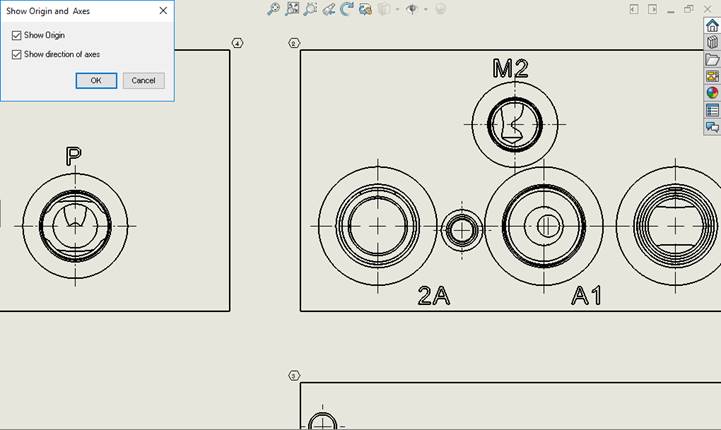Expand the Display Style dropdown arrow
This screenshot has height=430, width=721.
[397, 9]
